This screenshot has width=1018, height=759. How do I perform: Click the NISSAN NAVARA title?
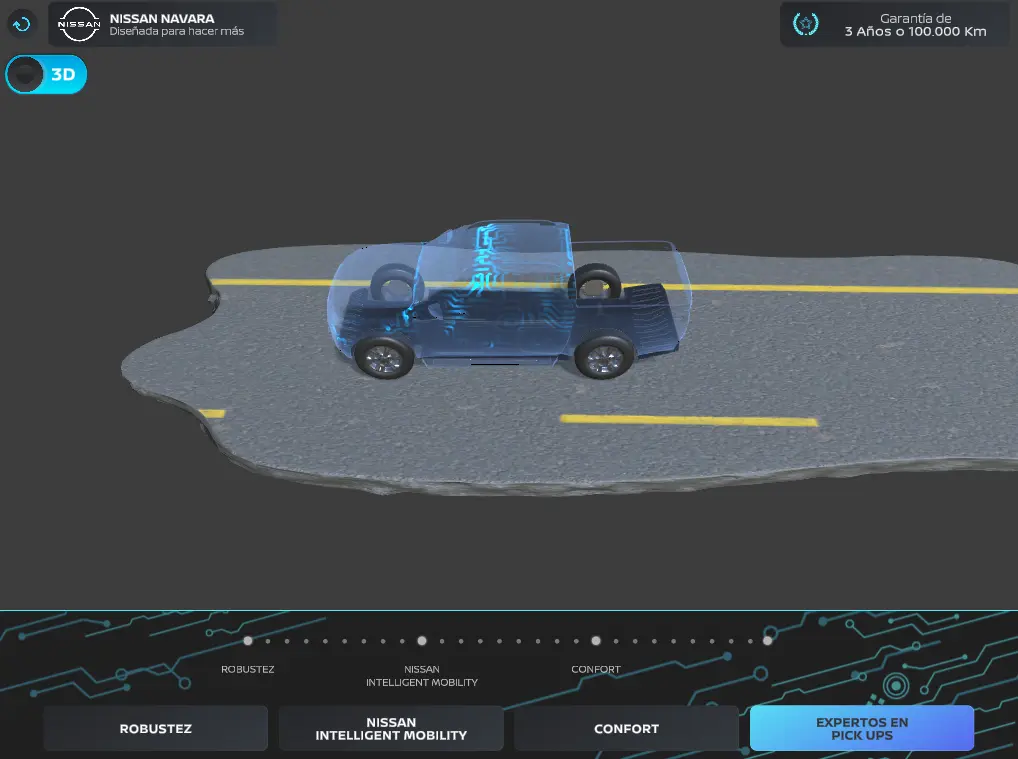162,19
